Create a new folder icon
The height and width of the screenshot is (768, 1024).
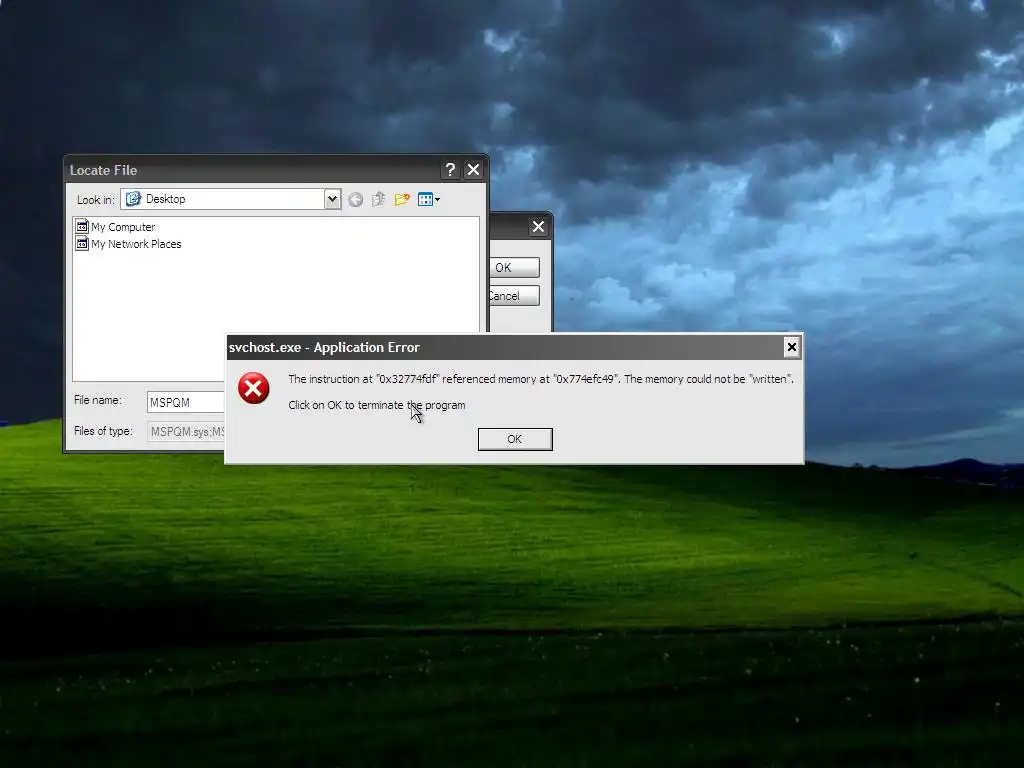coord(402,199)
